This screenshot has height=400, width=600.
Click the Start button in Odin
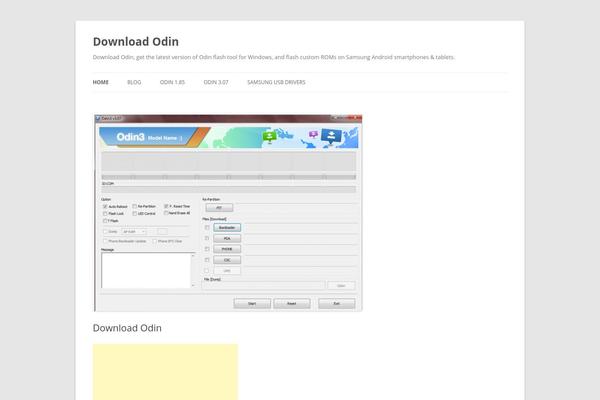click(x=252, y=304)
